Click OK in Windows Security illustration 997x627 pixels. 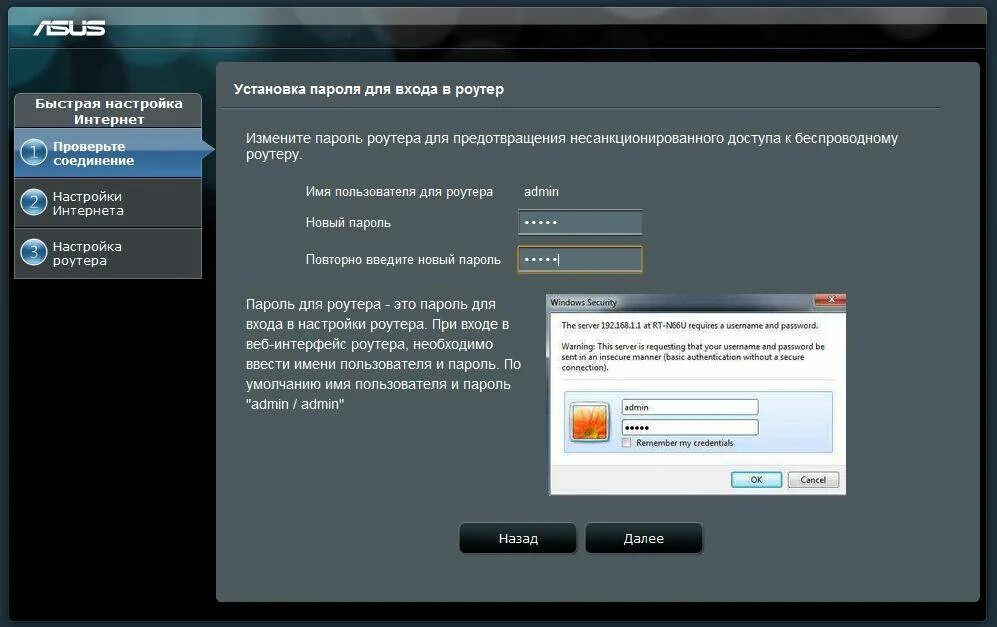[756, 479]
